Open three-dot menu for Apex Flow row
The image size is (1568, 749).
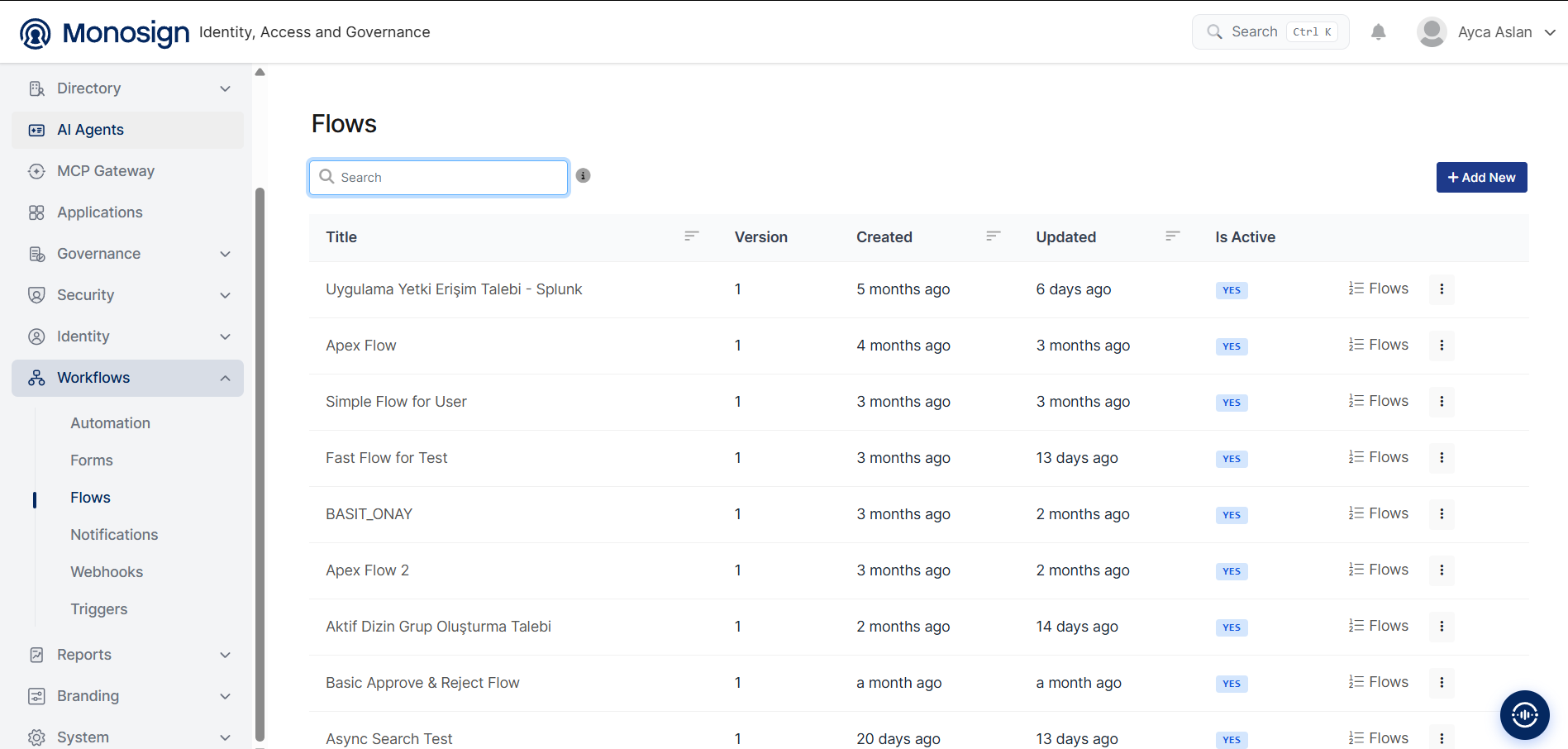[x=1442, y=346]
